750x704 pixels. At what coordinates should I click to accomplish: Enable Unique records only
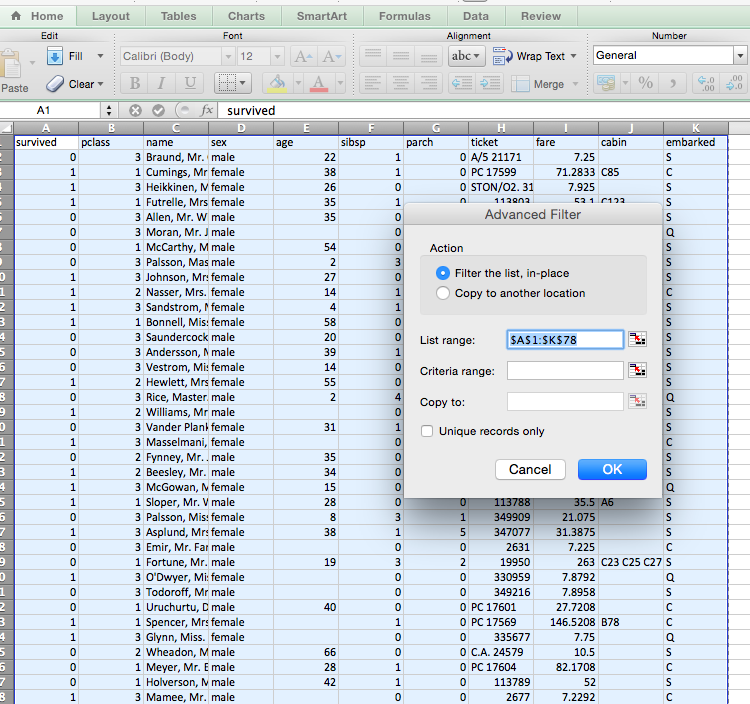click(427, 431)
